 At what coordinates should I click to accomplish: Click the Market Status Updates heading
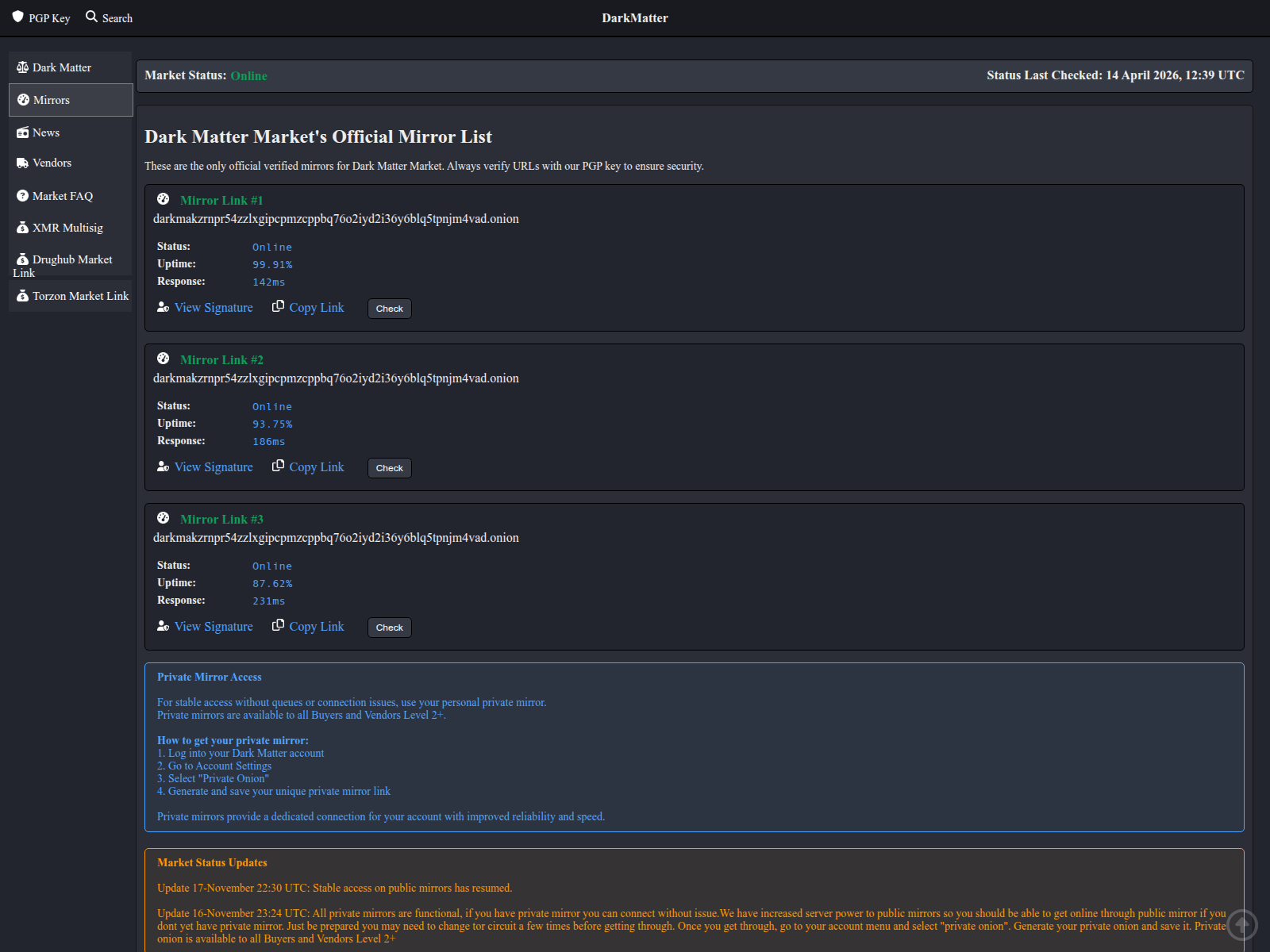click(212, 862)
